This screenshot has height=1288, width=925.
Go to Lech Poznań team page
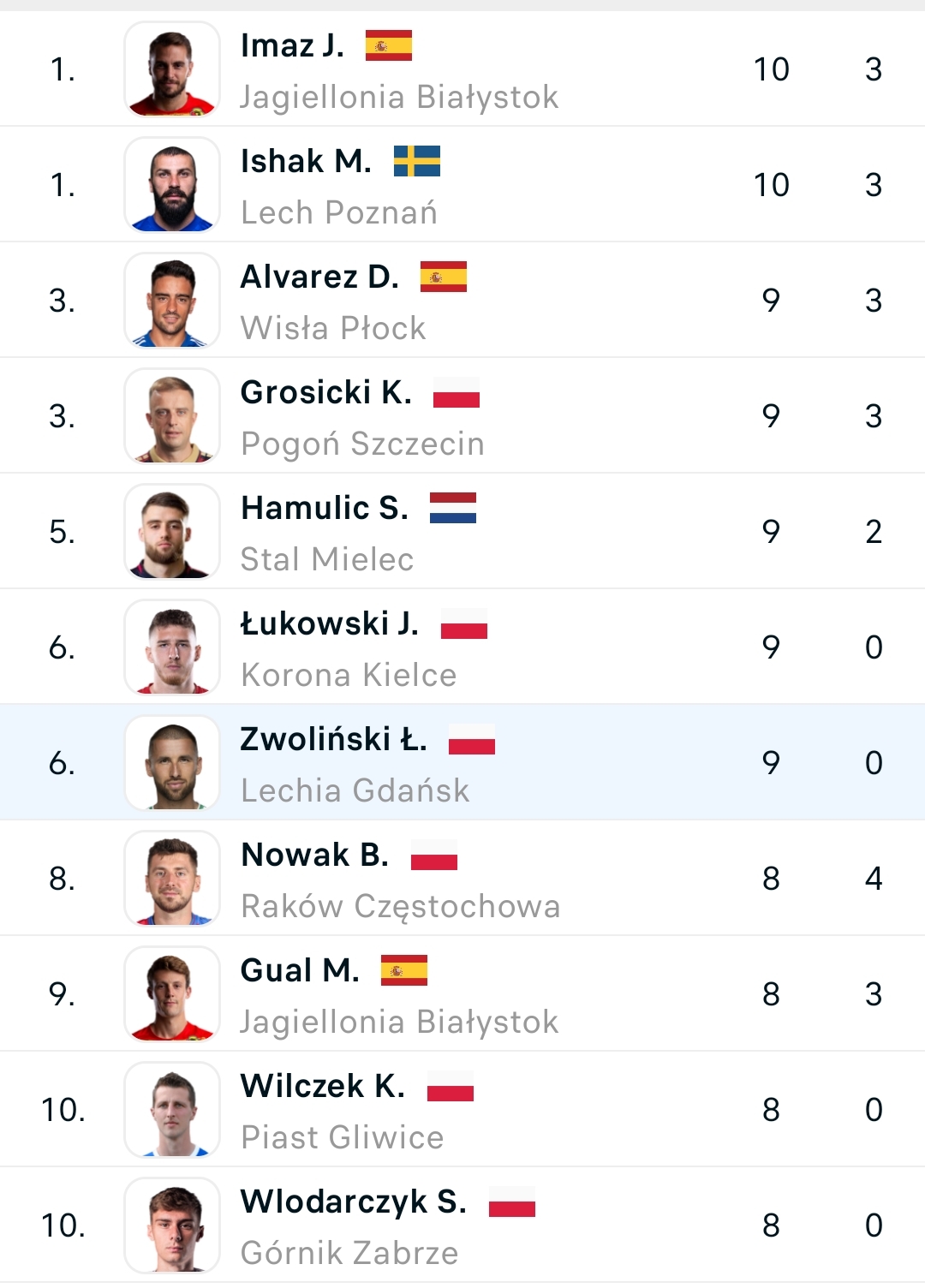(339, 212)
